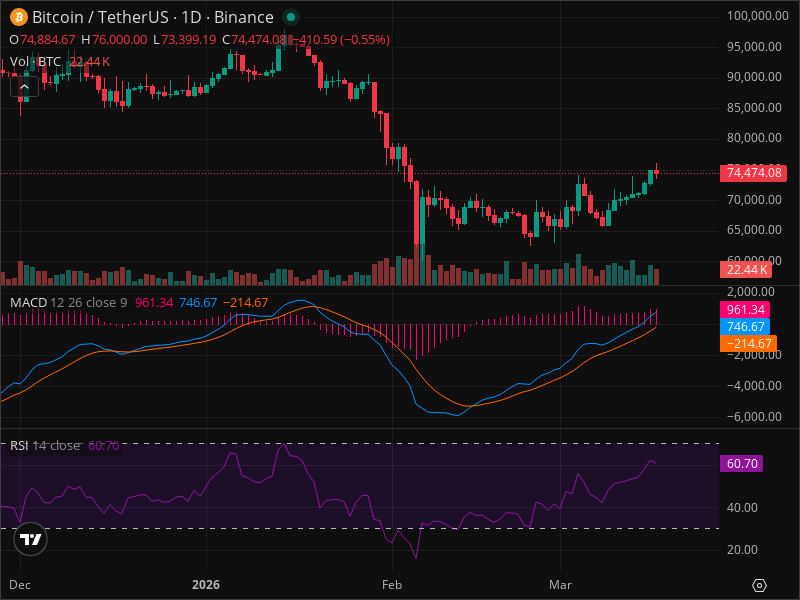Select the Vol · BTC indicator label
The width and height of the screenshot is (800, 600).
[35, 62]
